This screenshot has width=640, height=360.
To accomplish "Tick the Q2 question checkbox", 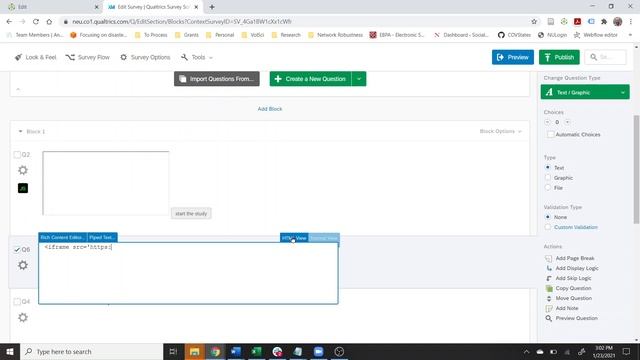I will click(x=17, y=155).
